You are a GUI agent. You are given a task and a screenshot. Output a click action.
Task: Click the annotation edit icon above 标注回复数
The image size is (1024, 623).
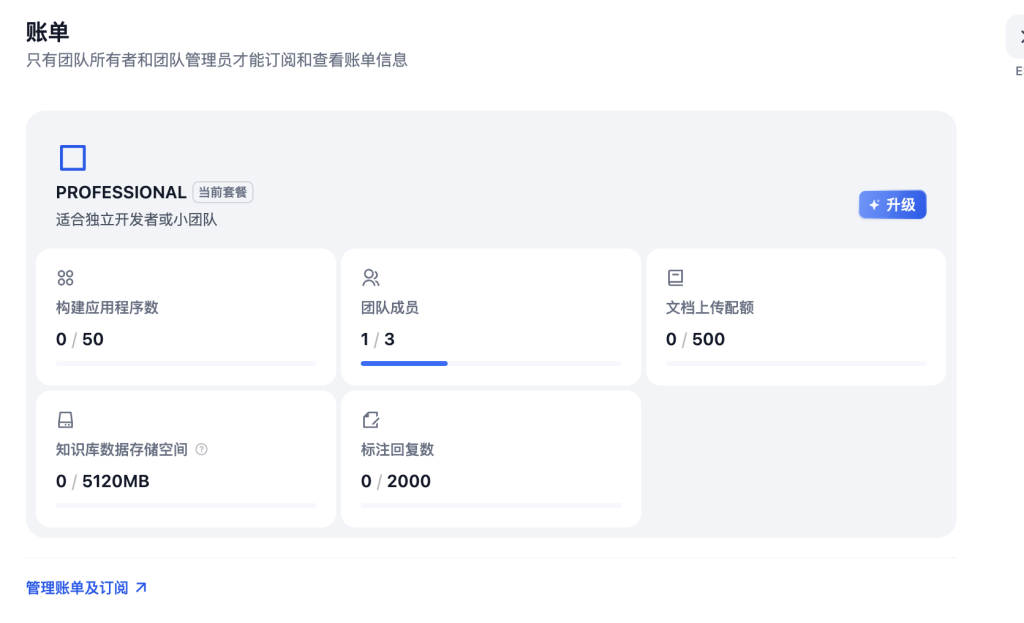point(370,419)
